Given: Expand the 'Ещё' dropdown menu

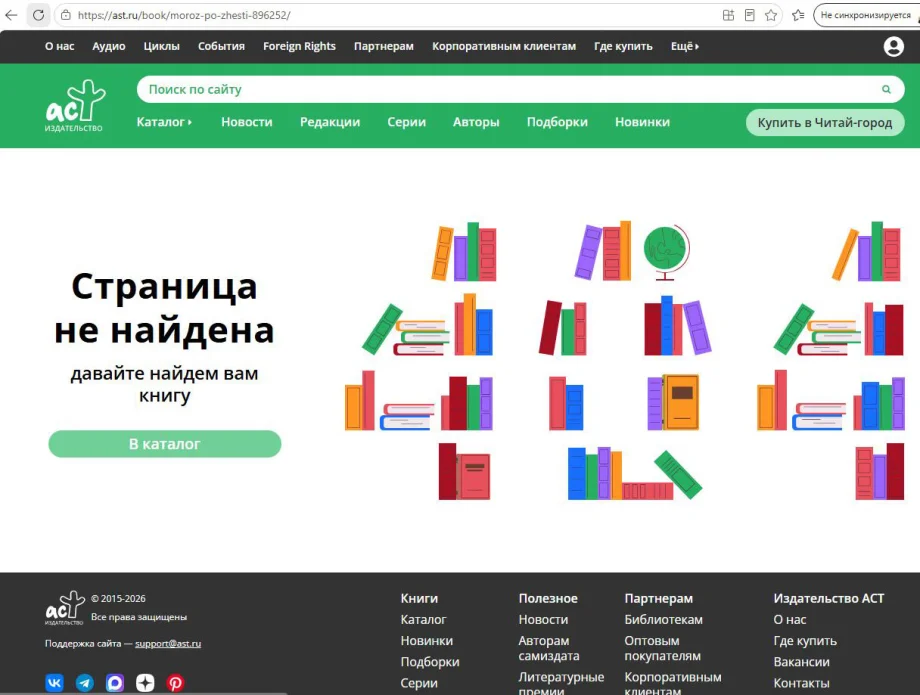Looking at the screenshot, I should point(685,46).
